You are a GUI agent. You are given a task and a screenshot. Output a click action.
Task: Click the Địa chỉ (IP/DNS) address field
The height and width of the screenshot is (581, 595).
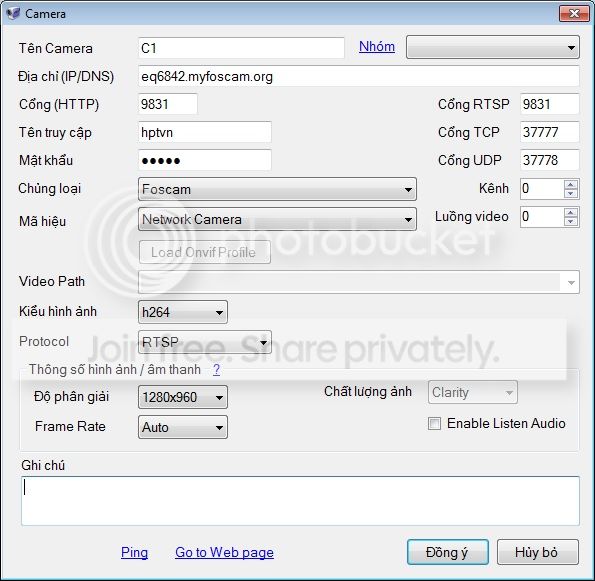point(359,76)
